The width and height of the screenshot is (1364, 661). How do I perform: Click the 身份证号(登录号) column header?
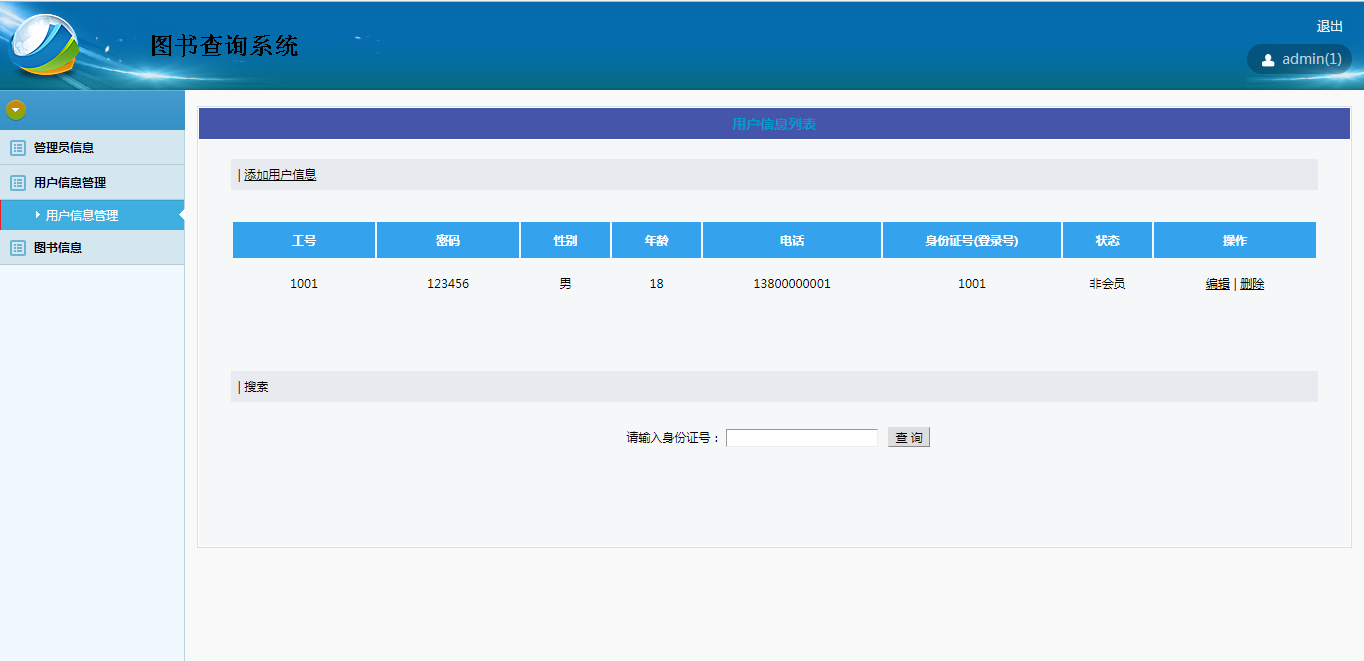point(972,241)
